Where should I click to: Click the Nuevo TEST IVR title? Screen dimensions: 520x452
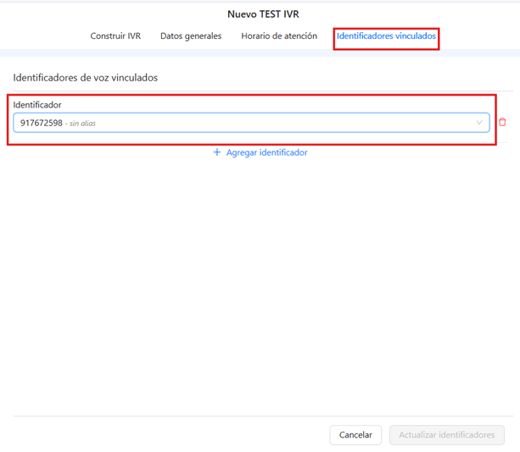tap(263, 14)
